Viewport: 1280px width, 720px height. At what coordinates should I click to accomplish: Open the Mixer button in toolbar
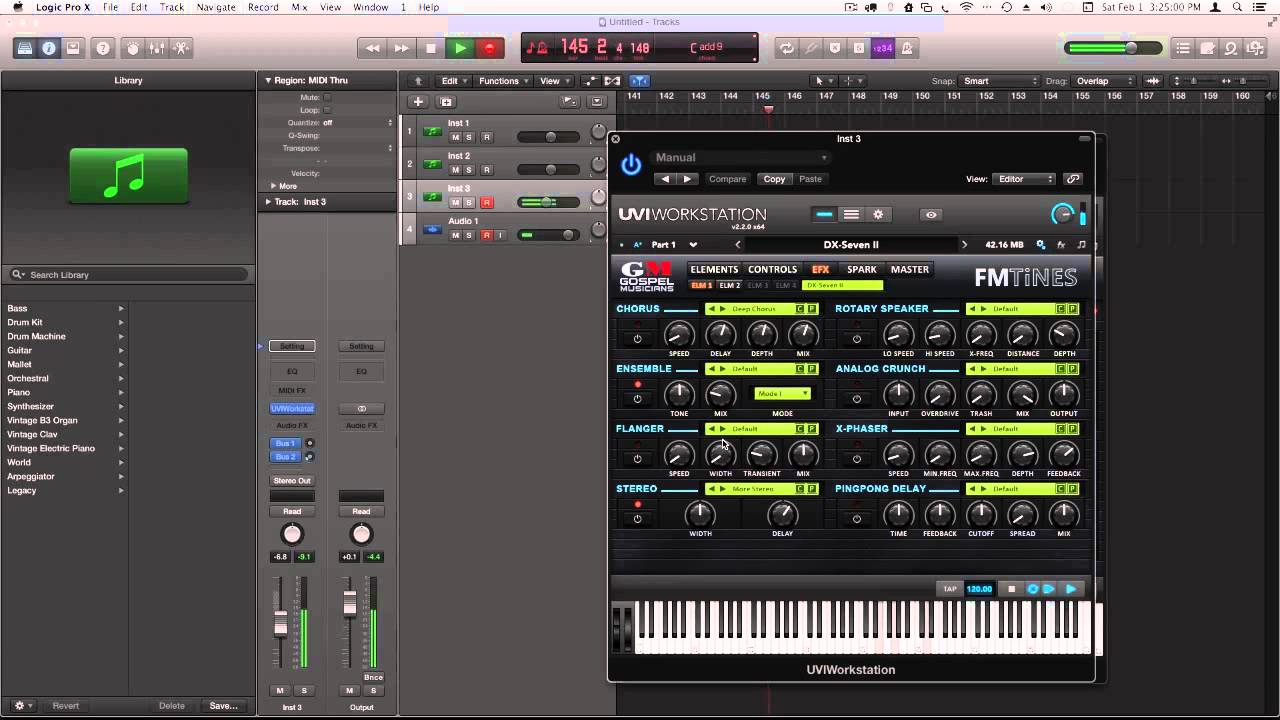coord(156,48)
